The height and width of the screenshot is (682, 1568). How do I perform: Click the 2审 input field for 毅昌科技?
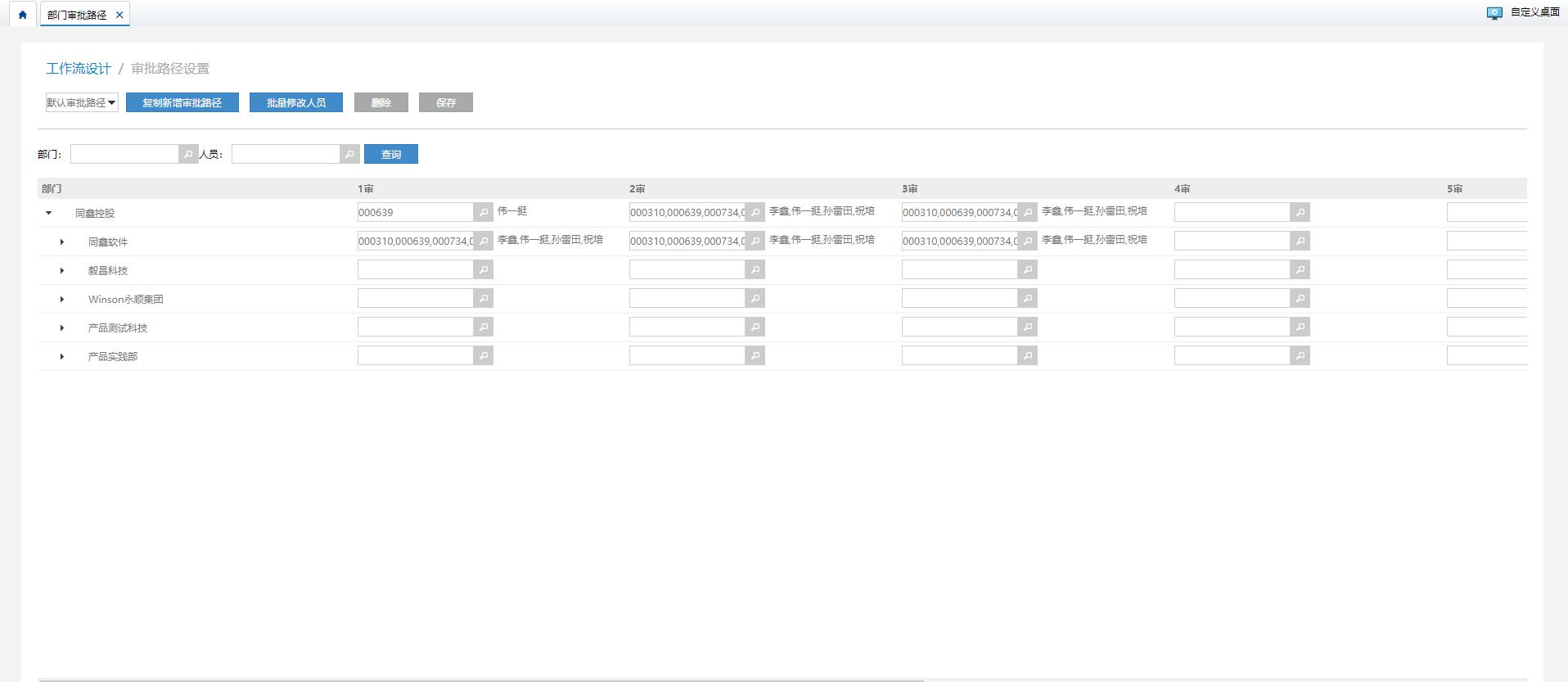click(x=687, y=269)
